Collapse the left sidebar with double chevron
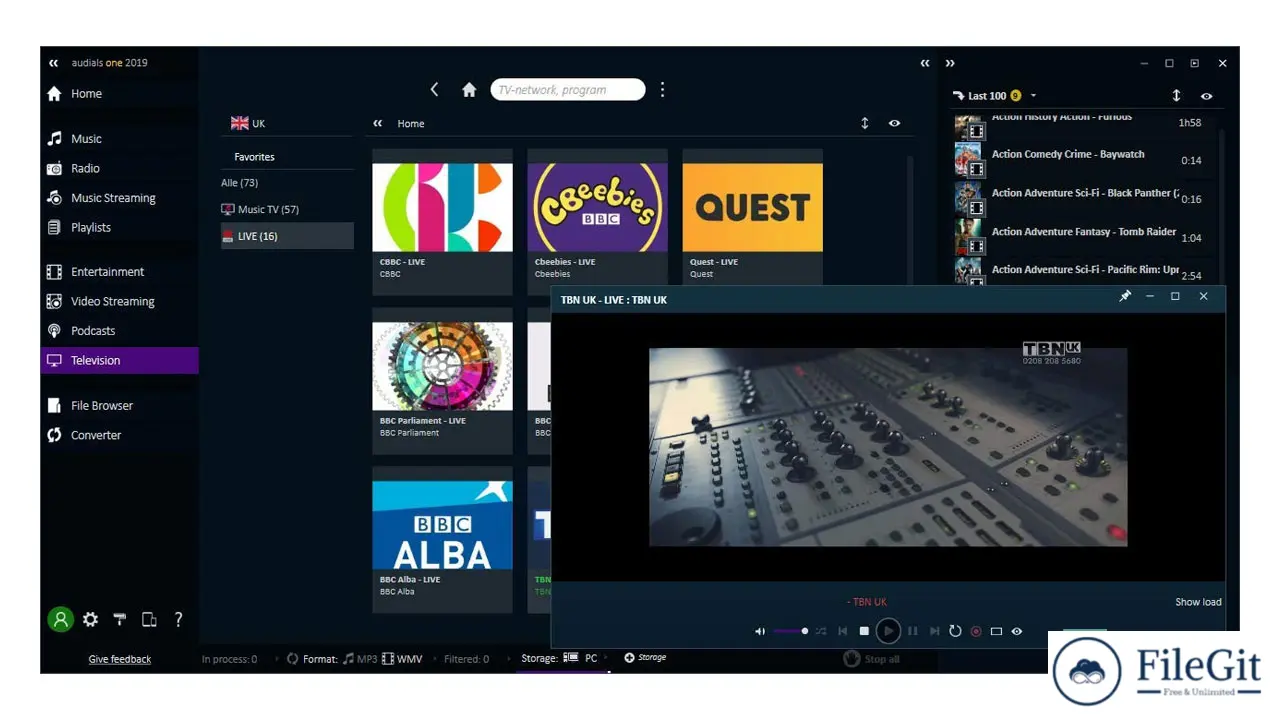Image resolution: width=1280 pixels, height=720 pixels. [x=54, y=63]
